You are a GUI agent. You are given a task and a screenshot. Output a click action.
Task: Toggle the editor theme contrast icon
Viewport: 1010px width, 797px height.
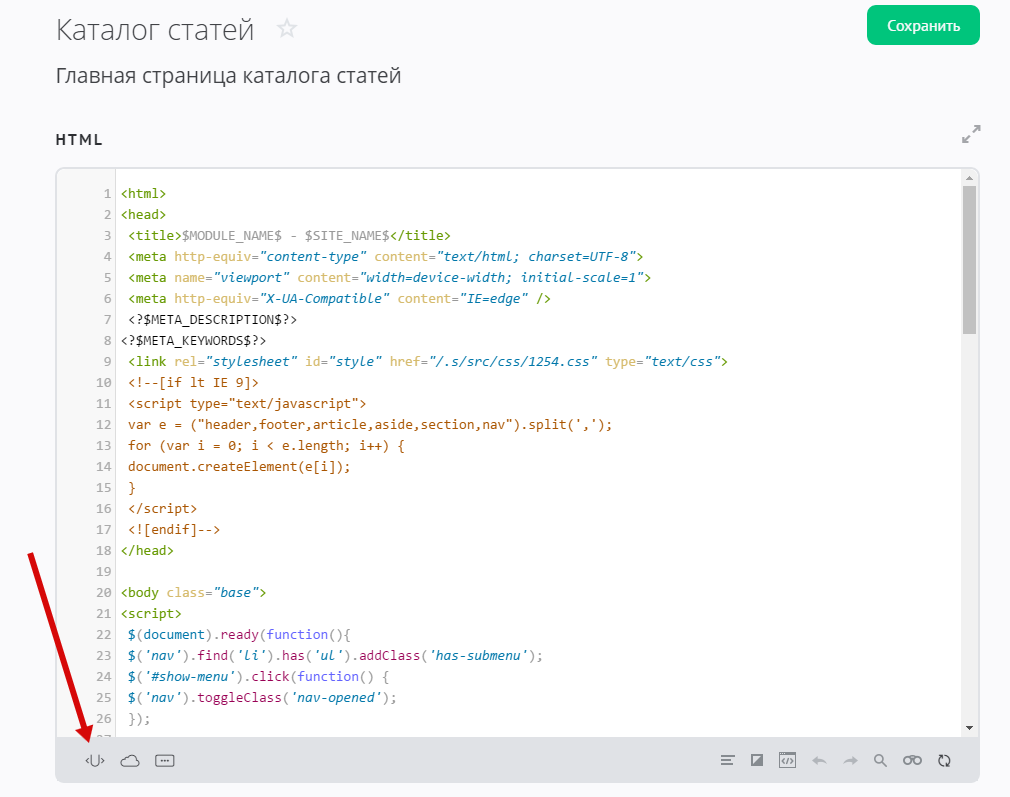(757, 761)
